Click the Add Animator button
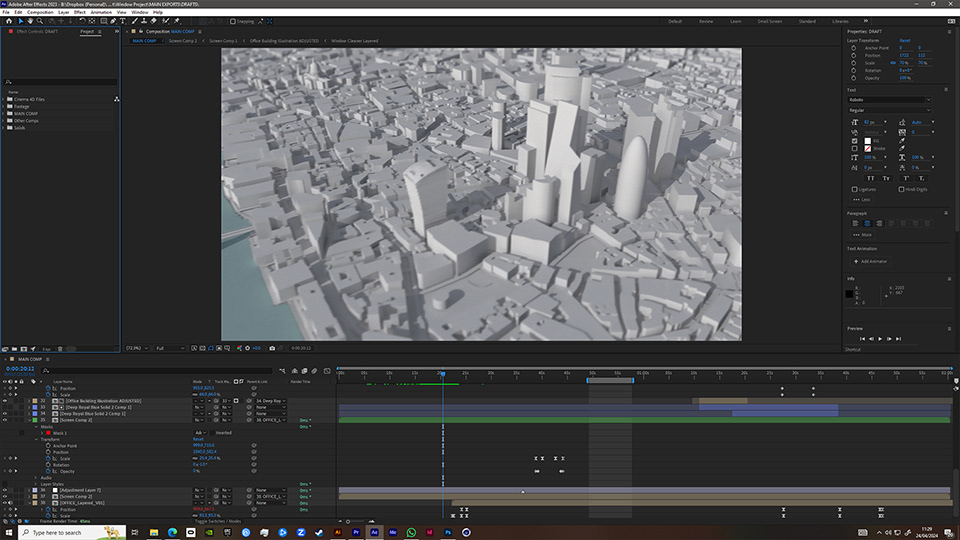The image size is (960, 540). click(871, 261)
